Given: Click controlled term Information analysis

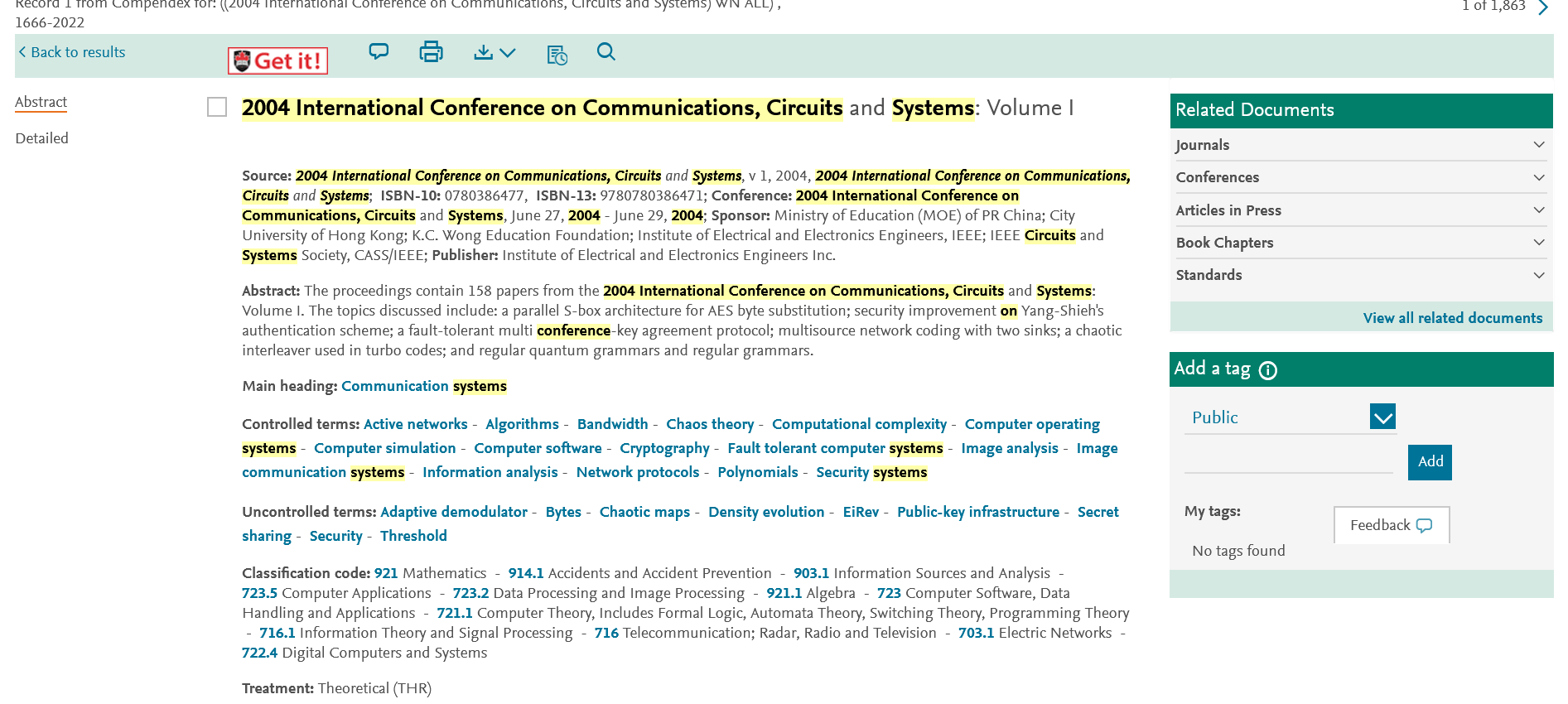Looking at the screenshot, I should [490, 472].
